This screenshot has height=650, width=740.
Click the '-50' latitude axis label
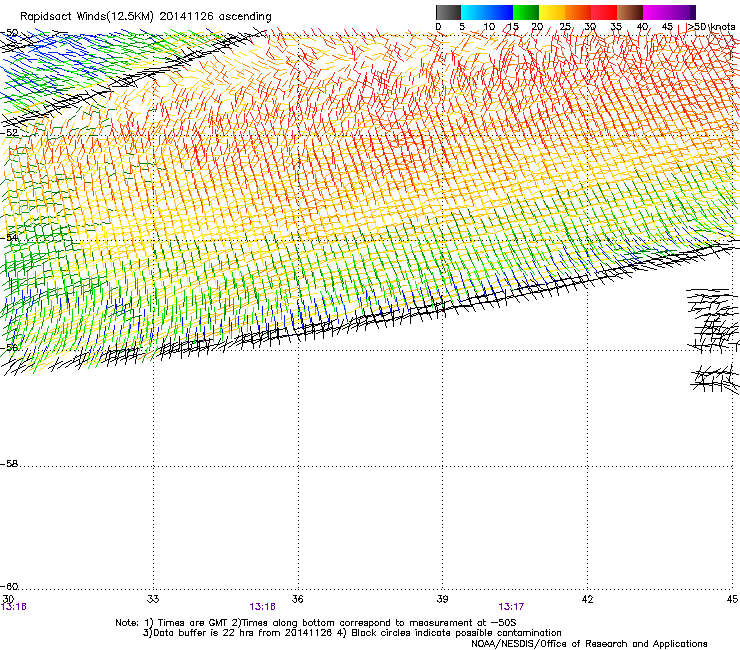pos(9,33)
